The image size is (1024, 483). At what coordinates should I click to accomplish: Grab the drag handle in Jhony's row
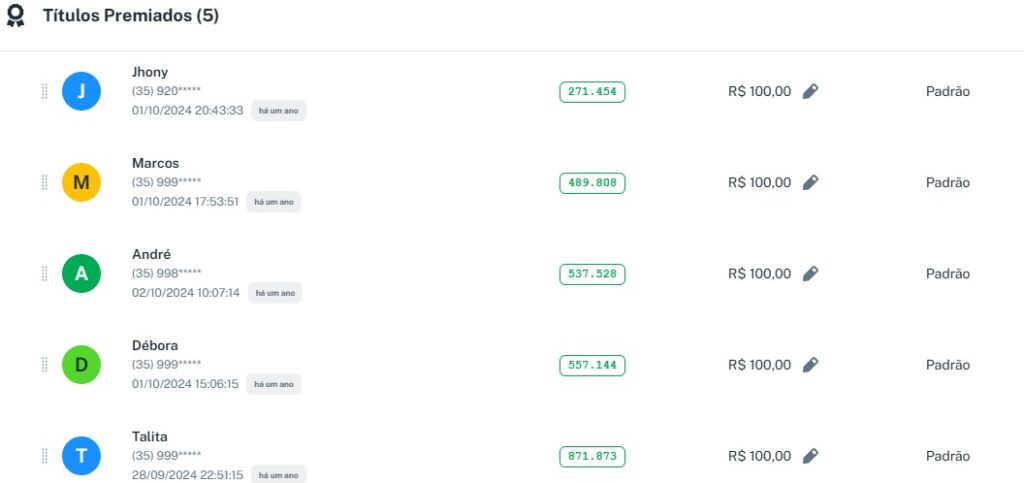(44, 92)
